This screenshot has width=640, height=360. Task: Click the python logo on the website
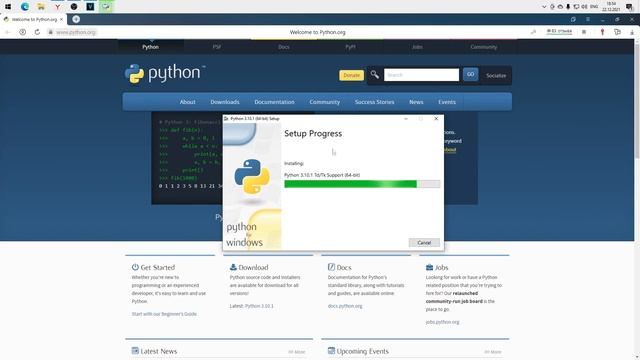tap(165, 74)
